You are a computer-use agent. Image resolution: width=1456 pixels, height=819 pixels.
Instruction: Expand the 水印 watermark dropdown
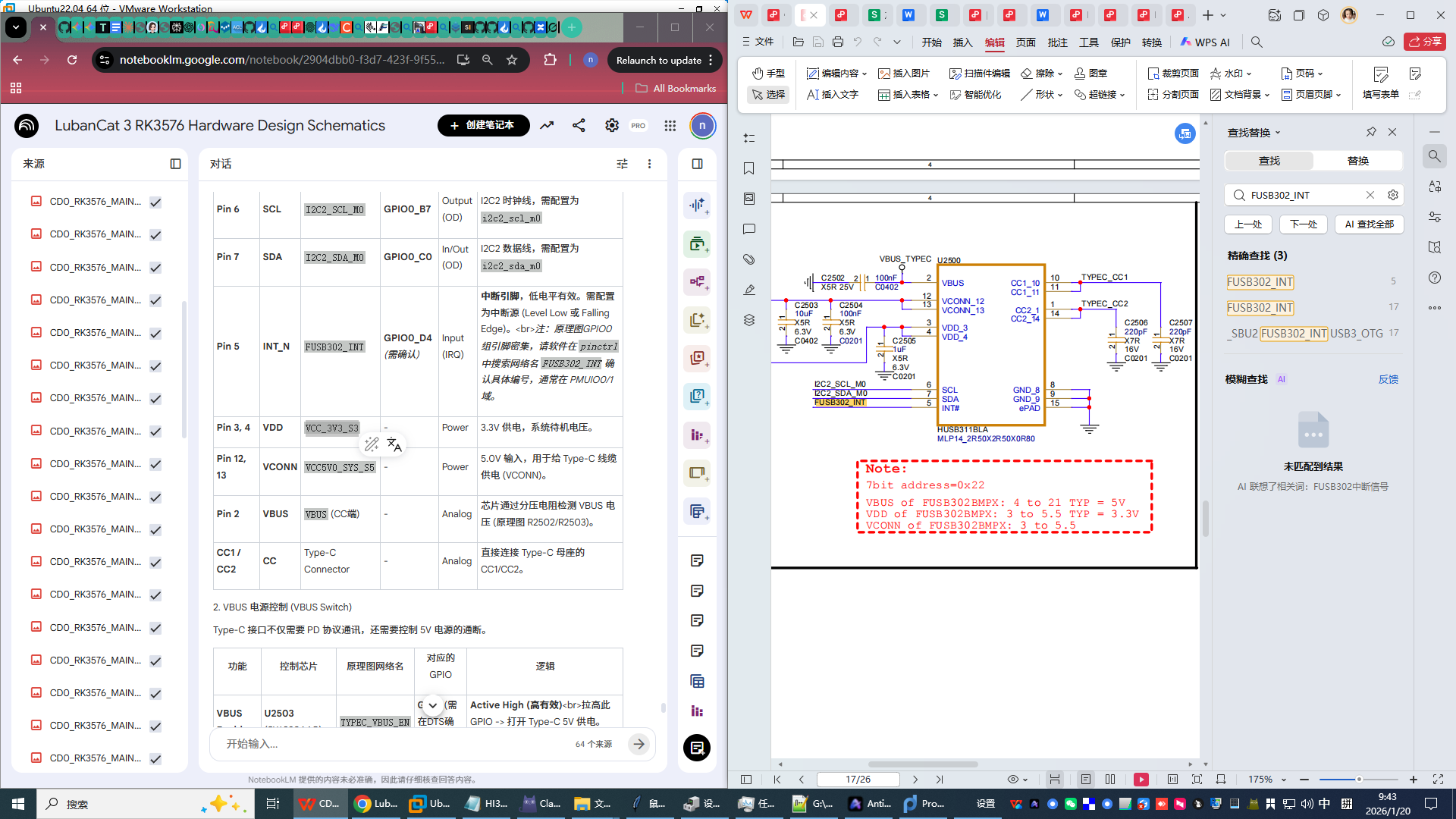[1248, 74]
